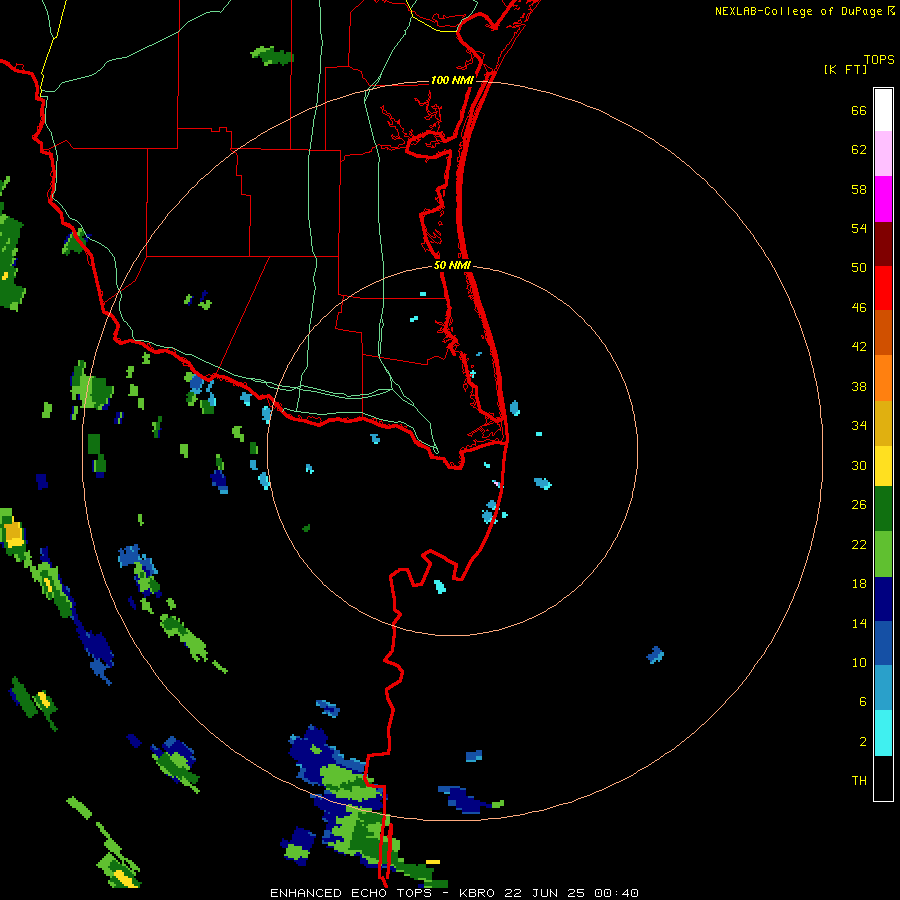Select the bright yellow legend swatch
Screen dimensions: 900x900
tap(883, 466)
